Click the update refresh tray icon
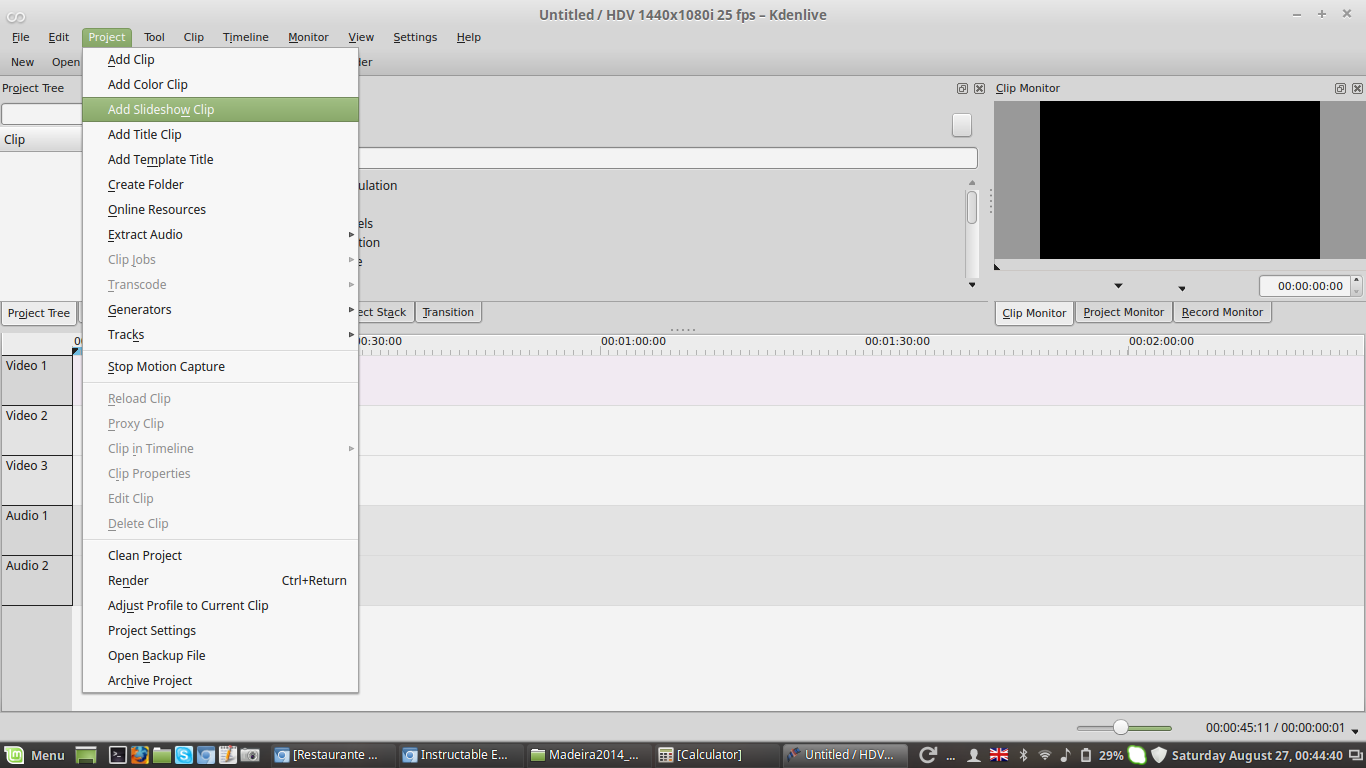1366x768 pixels. [927, 755]
